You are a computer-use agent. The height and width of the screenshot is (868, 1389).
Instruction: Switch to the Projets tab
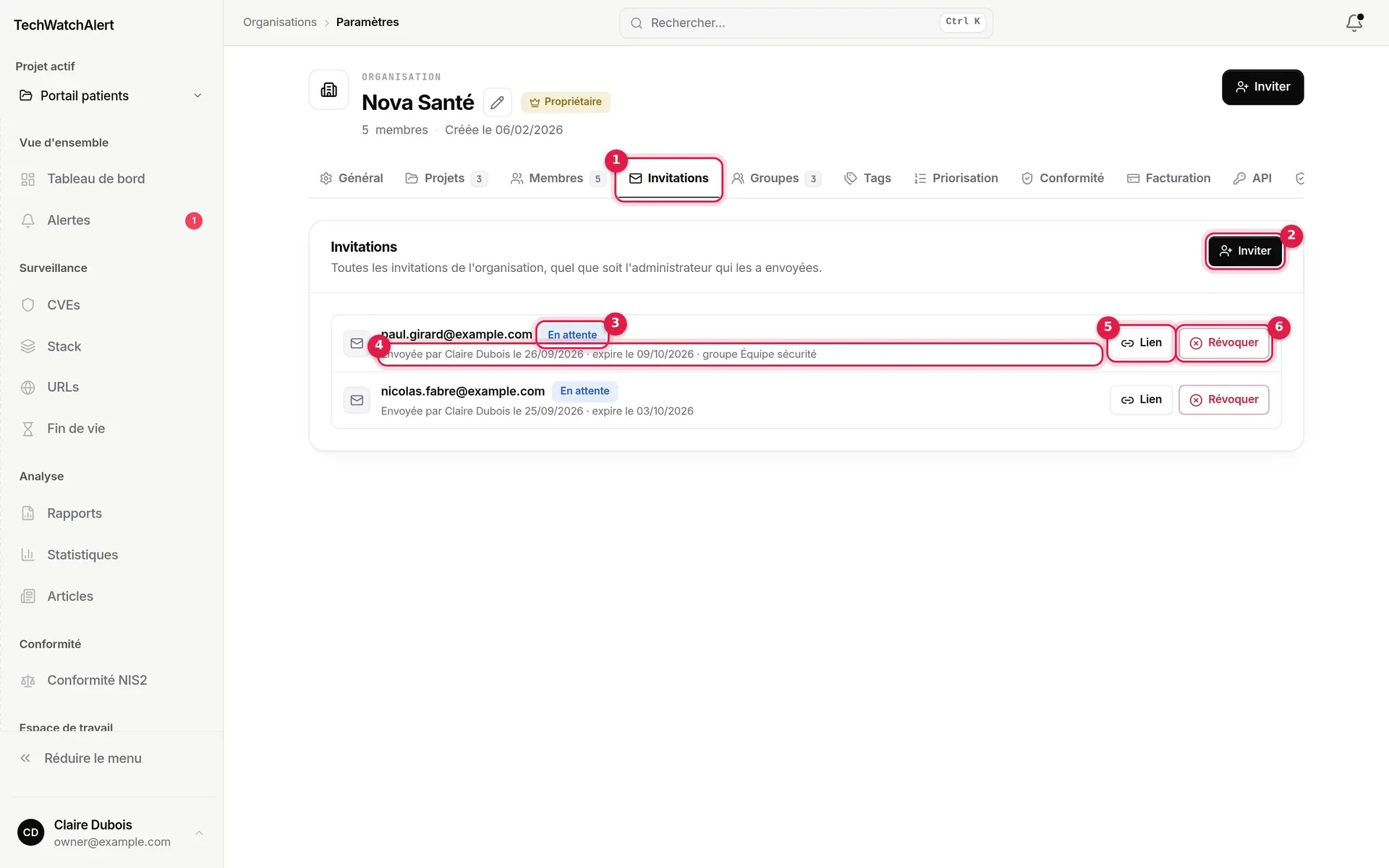click(446, 178)
